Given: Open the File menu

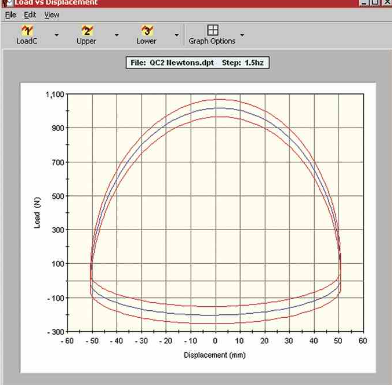Looking at the screenshot, I should coord(10,15).
